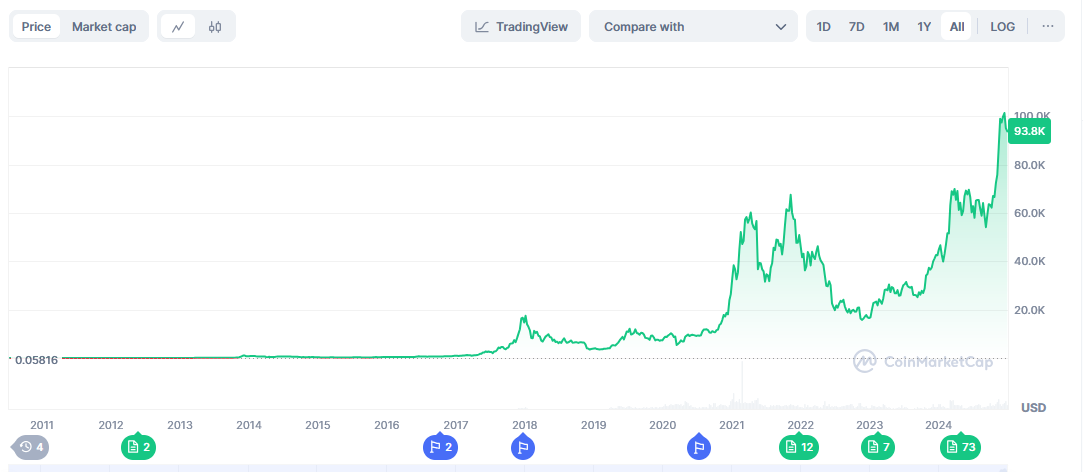Select the Price tab
The image size is (1083, 472).
[x=37, y=27]
